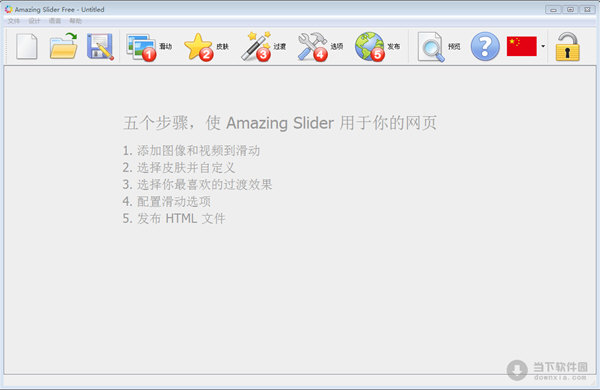Preview slider with magnifier icon
This screenshot has height=390, width=600.
click(439, 47)
